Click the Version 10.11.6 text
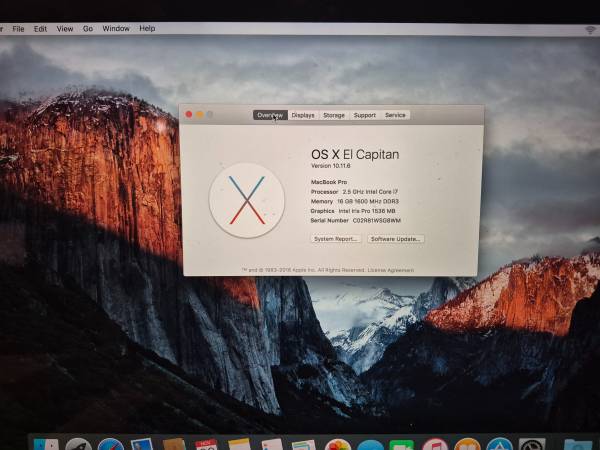This screenshot has height=450, width=600. [334, 165]
